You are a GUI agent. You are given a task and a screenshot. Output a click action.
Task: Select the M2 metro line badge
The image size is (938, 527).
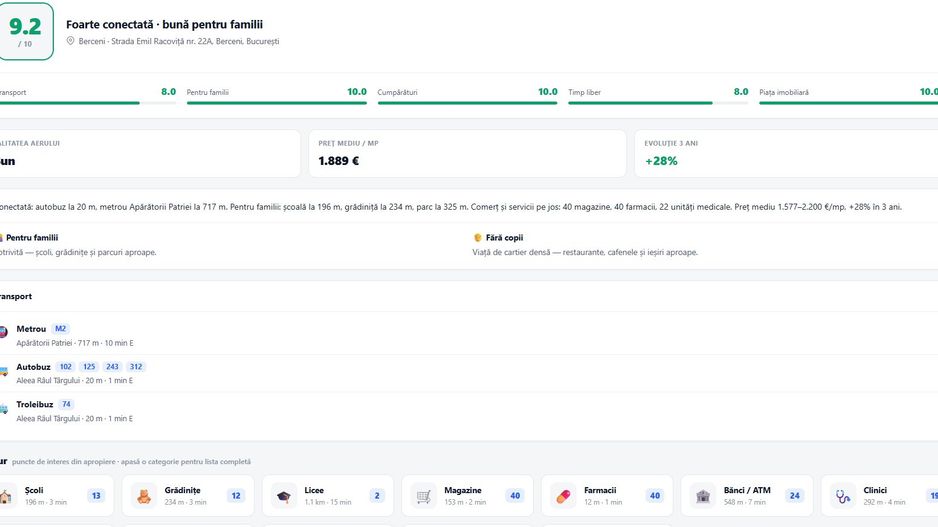tap(60, 328)
